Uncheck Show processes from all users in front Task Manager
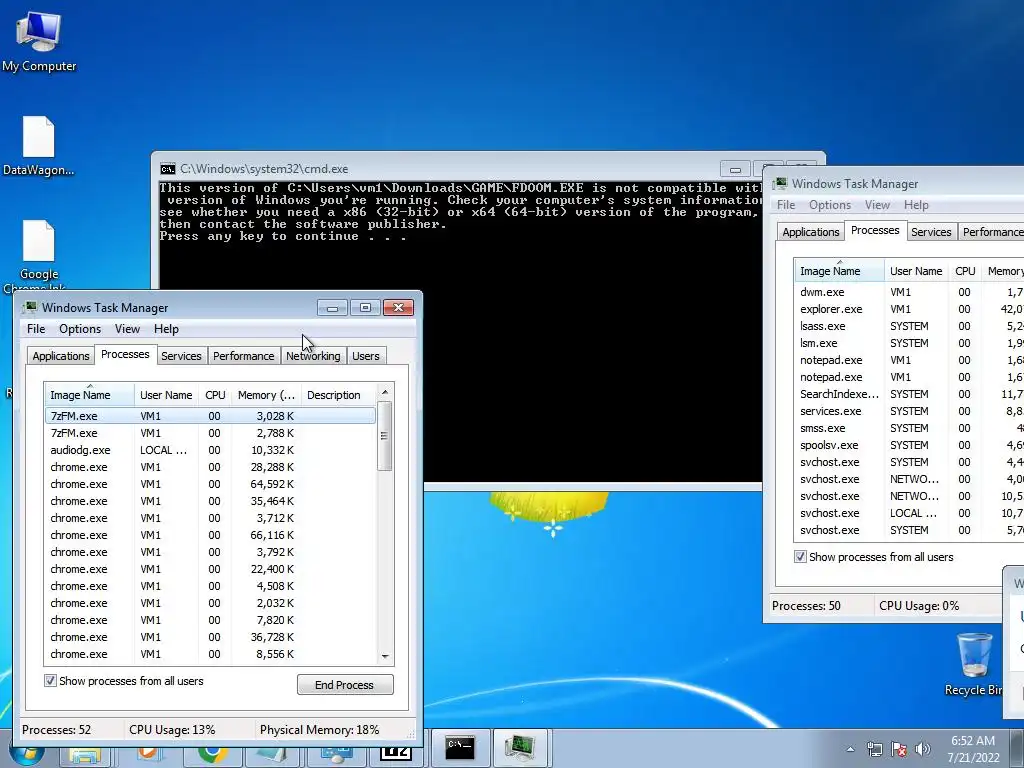Viewport: 1024px width, 768px height. 50,680
